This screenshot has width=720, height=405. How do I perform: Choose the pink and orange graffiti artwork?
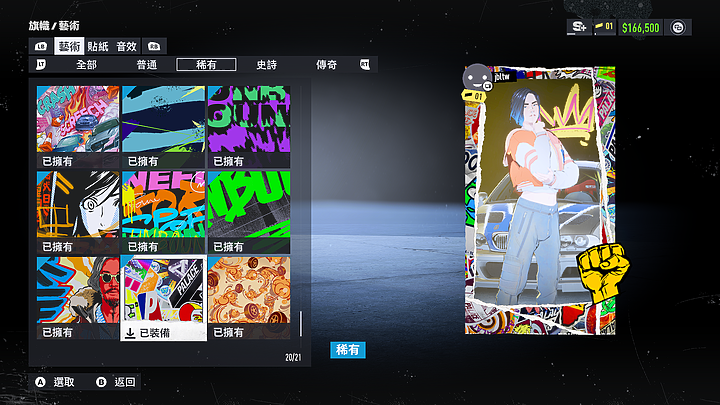(x=163, y=212)
